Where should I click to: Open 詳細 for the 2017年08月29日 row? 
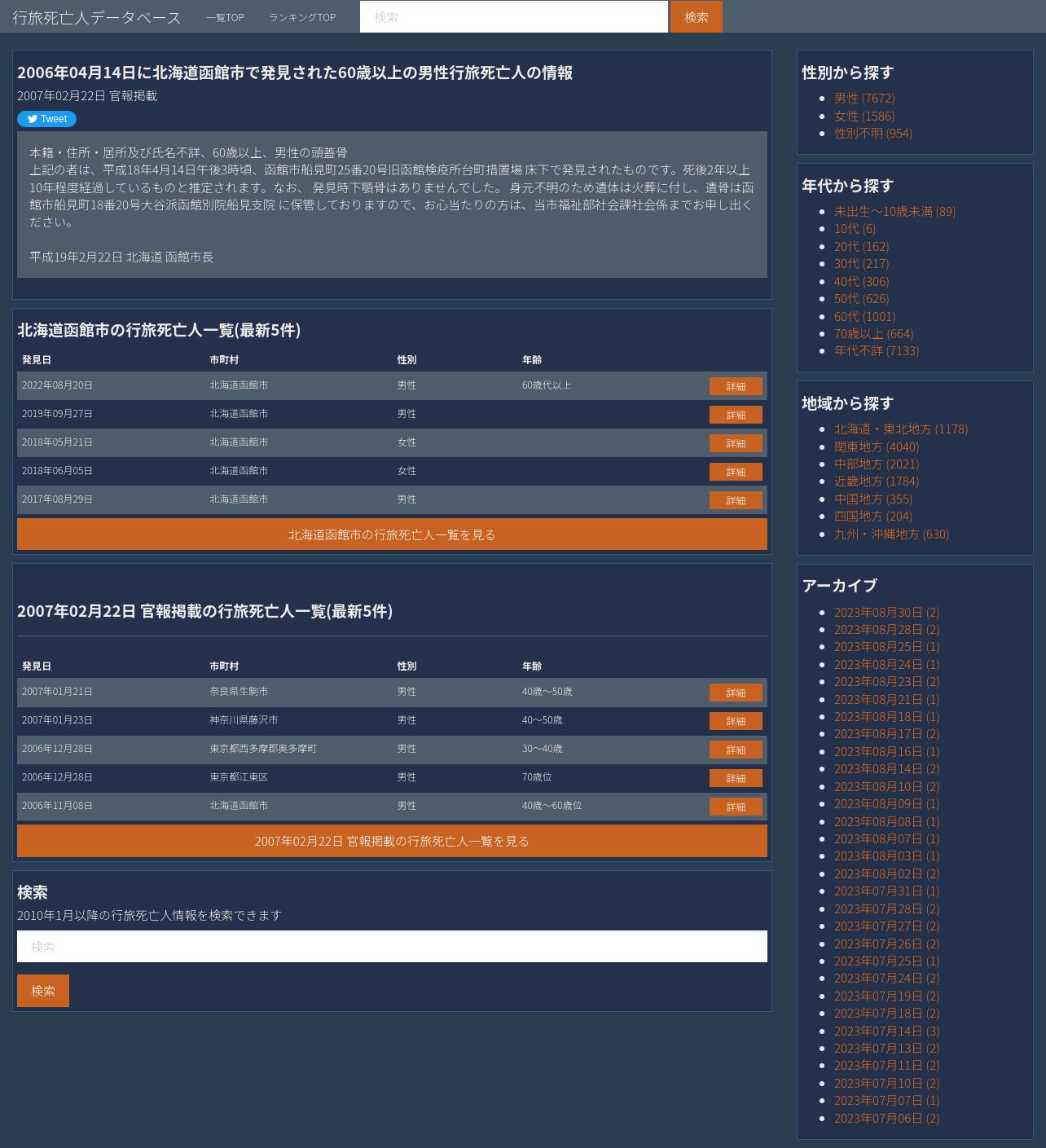click(736, 500)
